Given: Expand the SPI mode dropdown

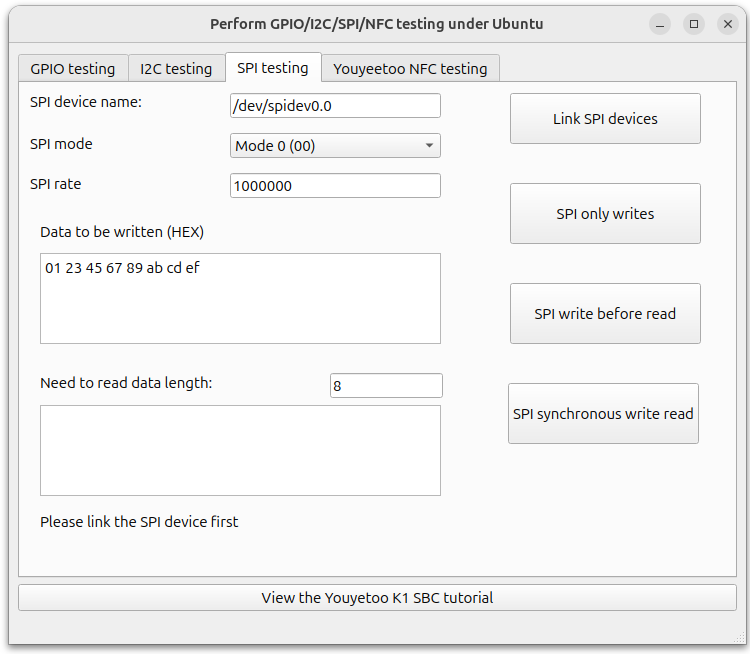Looking at the screenshot, I should point(335,146).
